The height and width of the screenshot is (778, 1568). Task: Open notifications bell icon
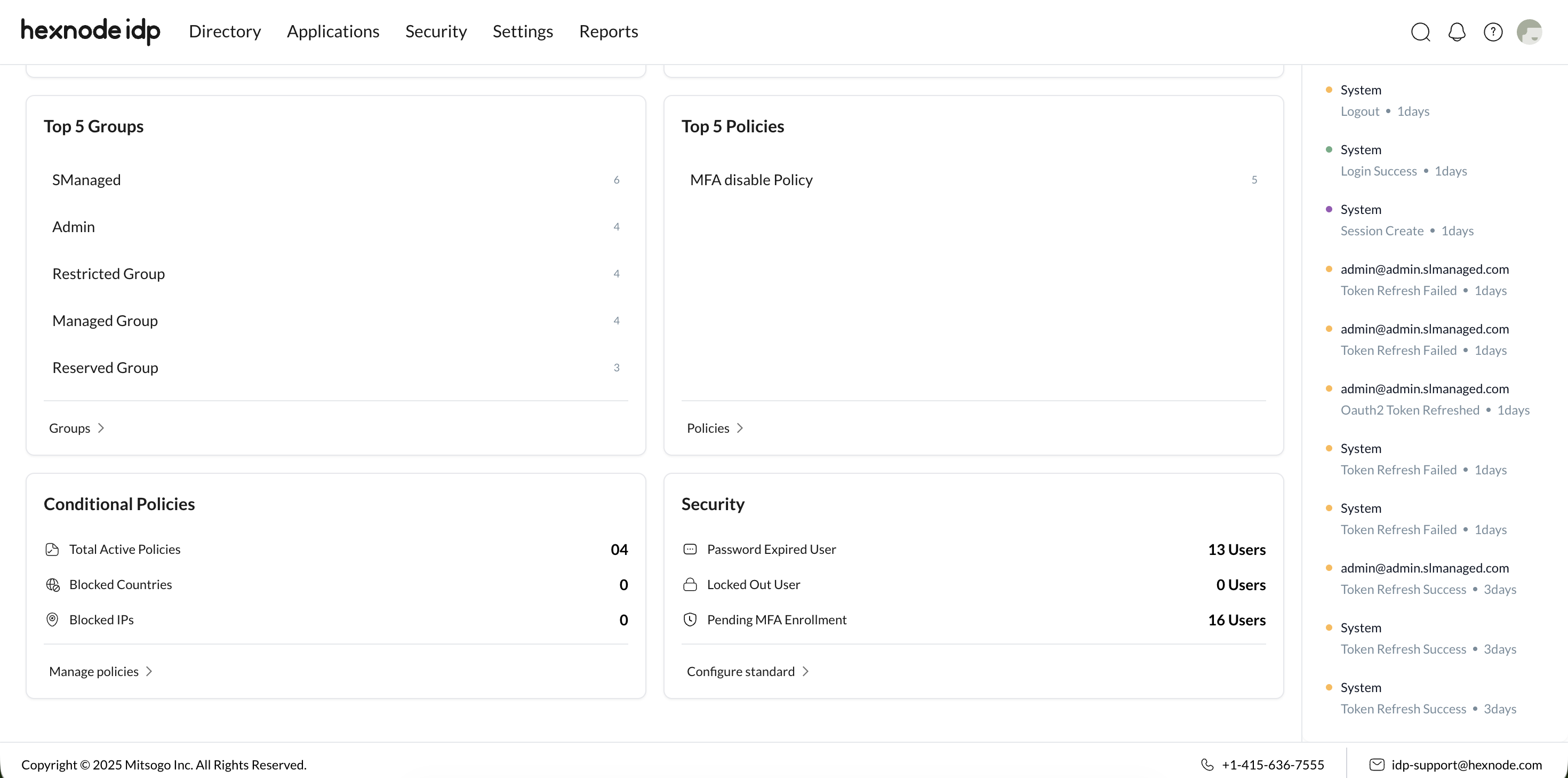tap(1457, 31)
